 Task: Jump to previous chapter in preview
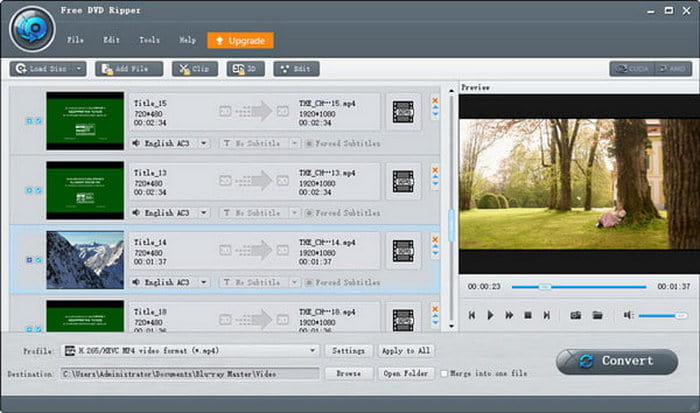[471, 315]
